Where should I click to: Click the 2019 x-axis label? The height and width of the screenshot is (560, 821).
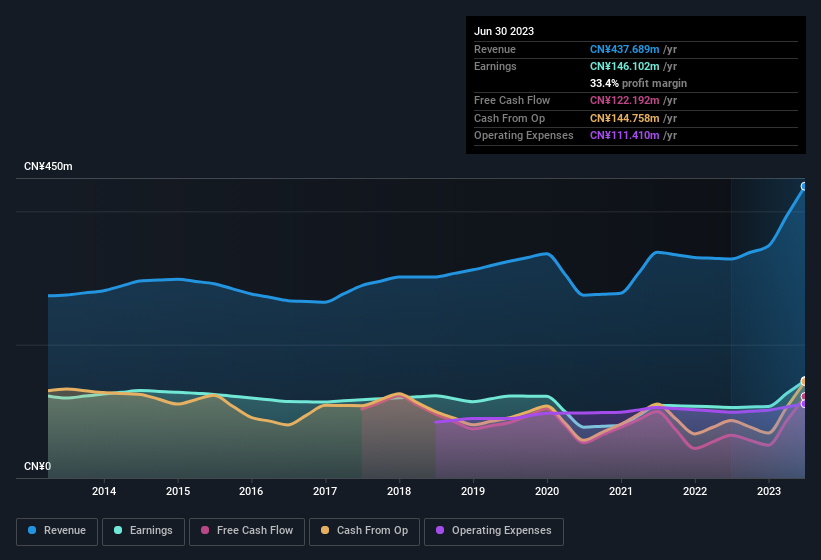click(473, 491)
